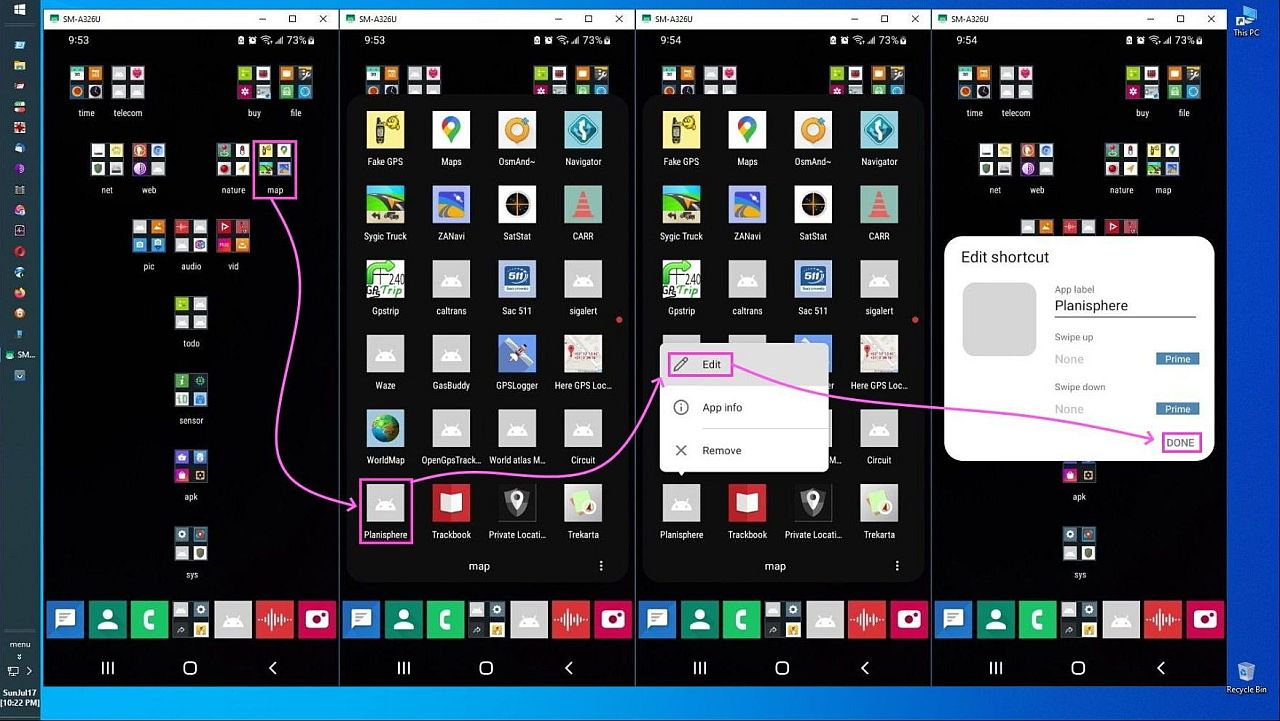
Task: Open apk folder in 9:53 home screen window
Action: [191, 467]
